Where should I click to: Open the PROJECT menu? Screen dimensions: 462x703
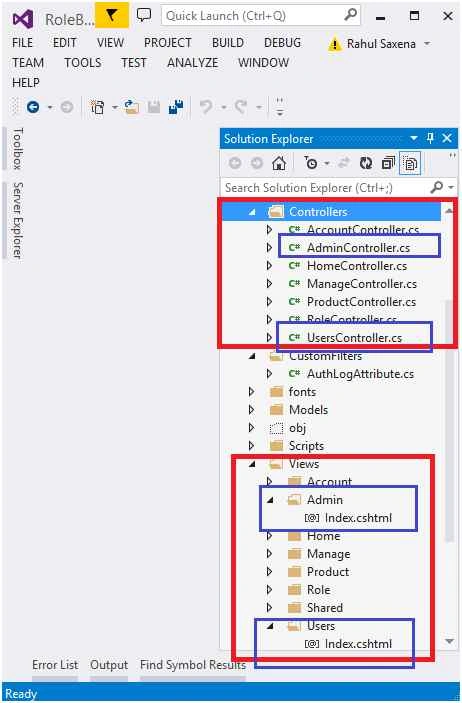[x=167, y=43]
